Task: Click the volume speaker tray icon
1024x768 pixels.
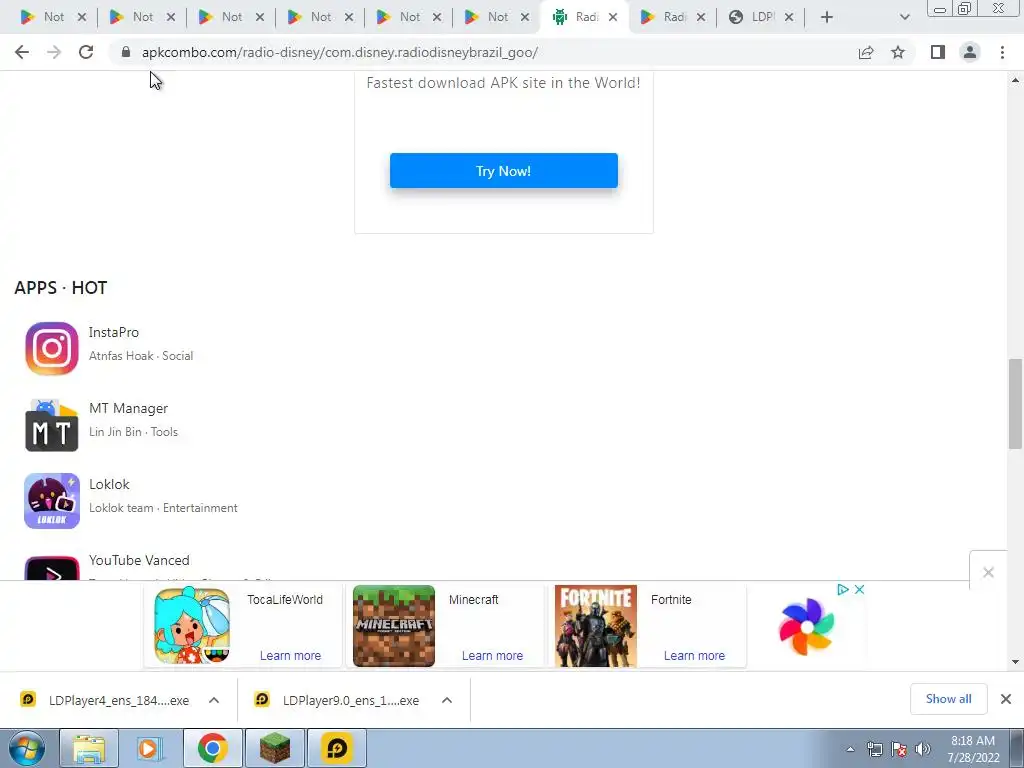Action: [x=923, y=749]
